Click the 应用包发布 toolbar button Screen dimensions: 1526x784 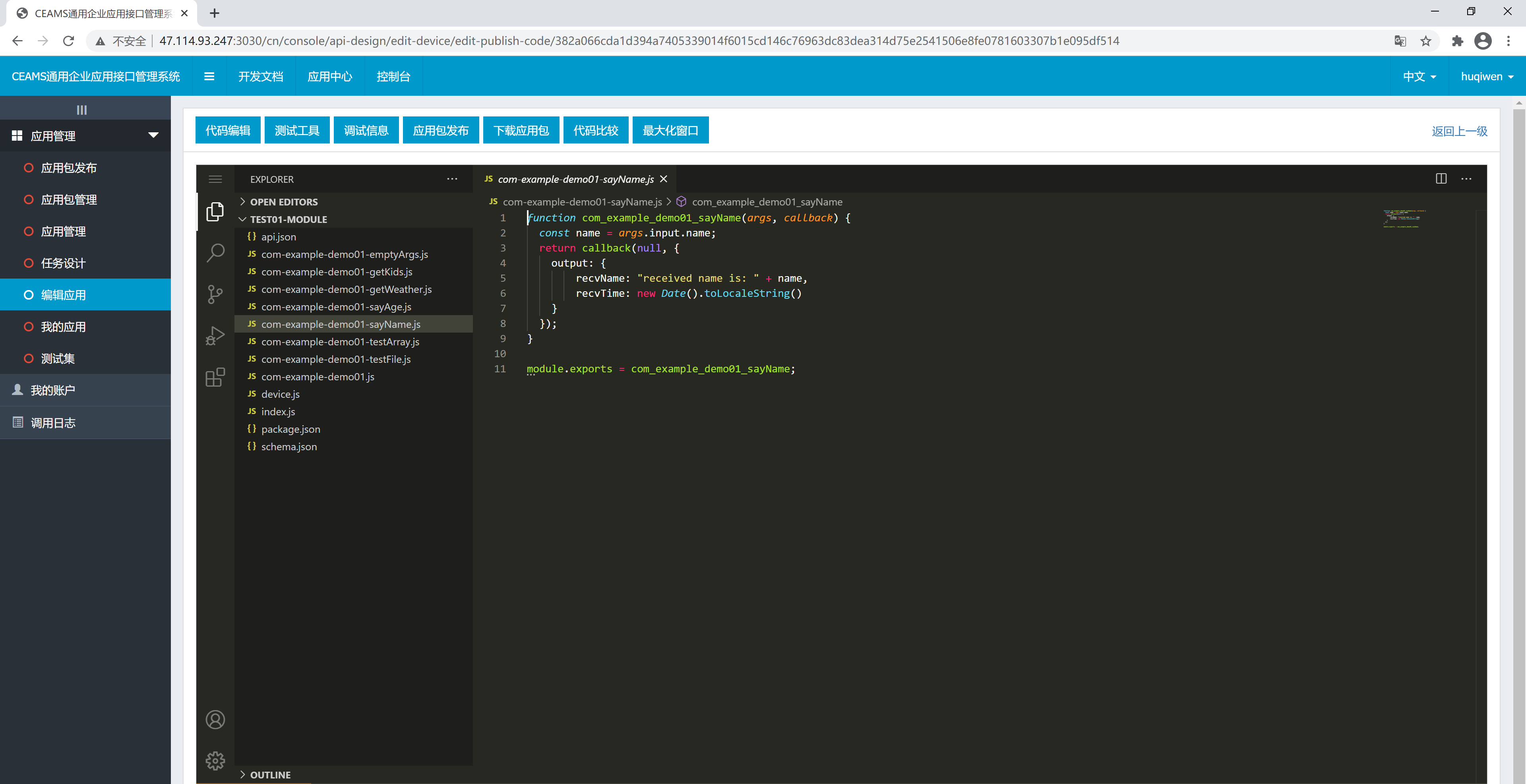(441, 130)
